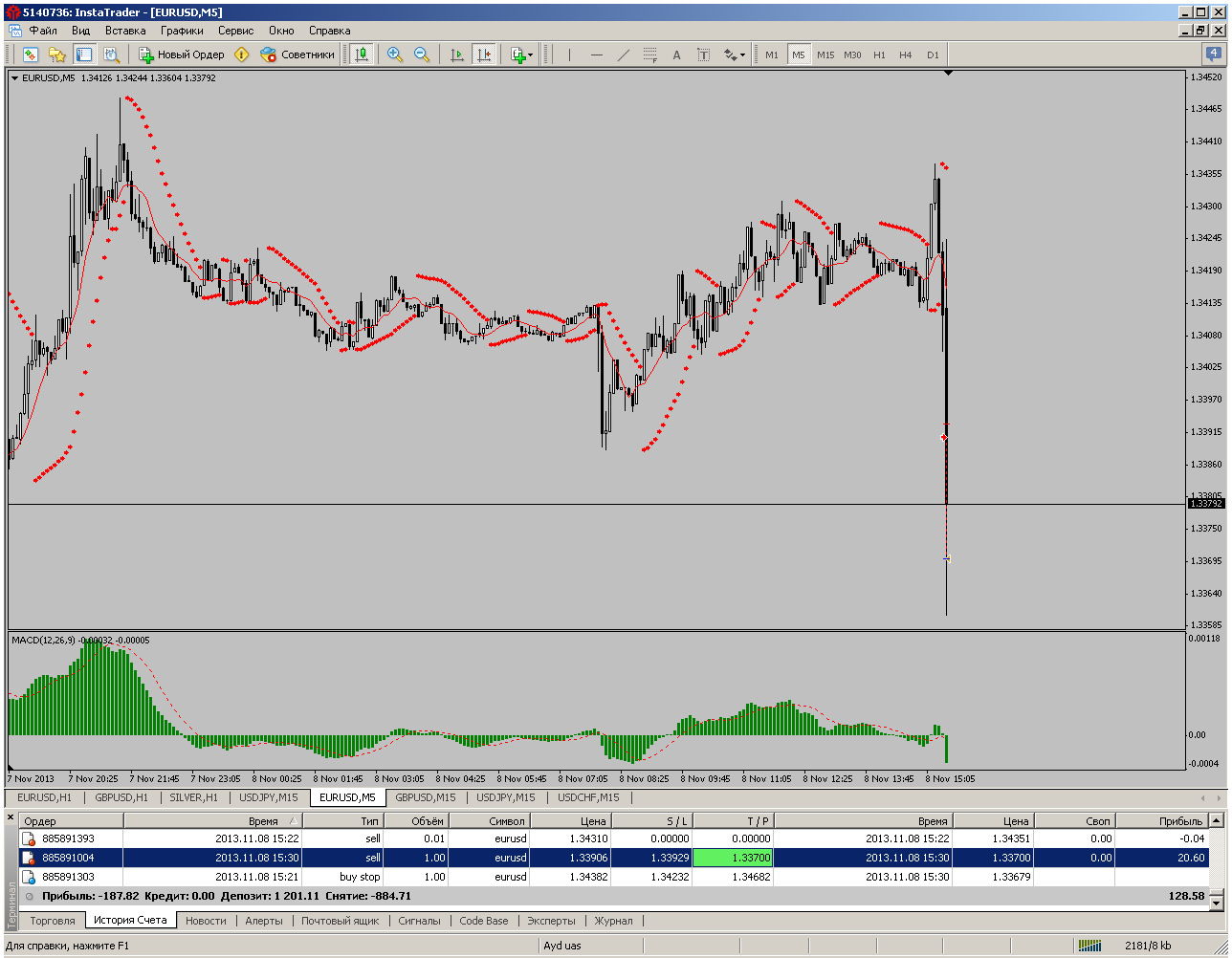The height and width of the screenshot is (958, 1232).
Task: Switch timeframe to M15
Action: coord(825,54)
